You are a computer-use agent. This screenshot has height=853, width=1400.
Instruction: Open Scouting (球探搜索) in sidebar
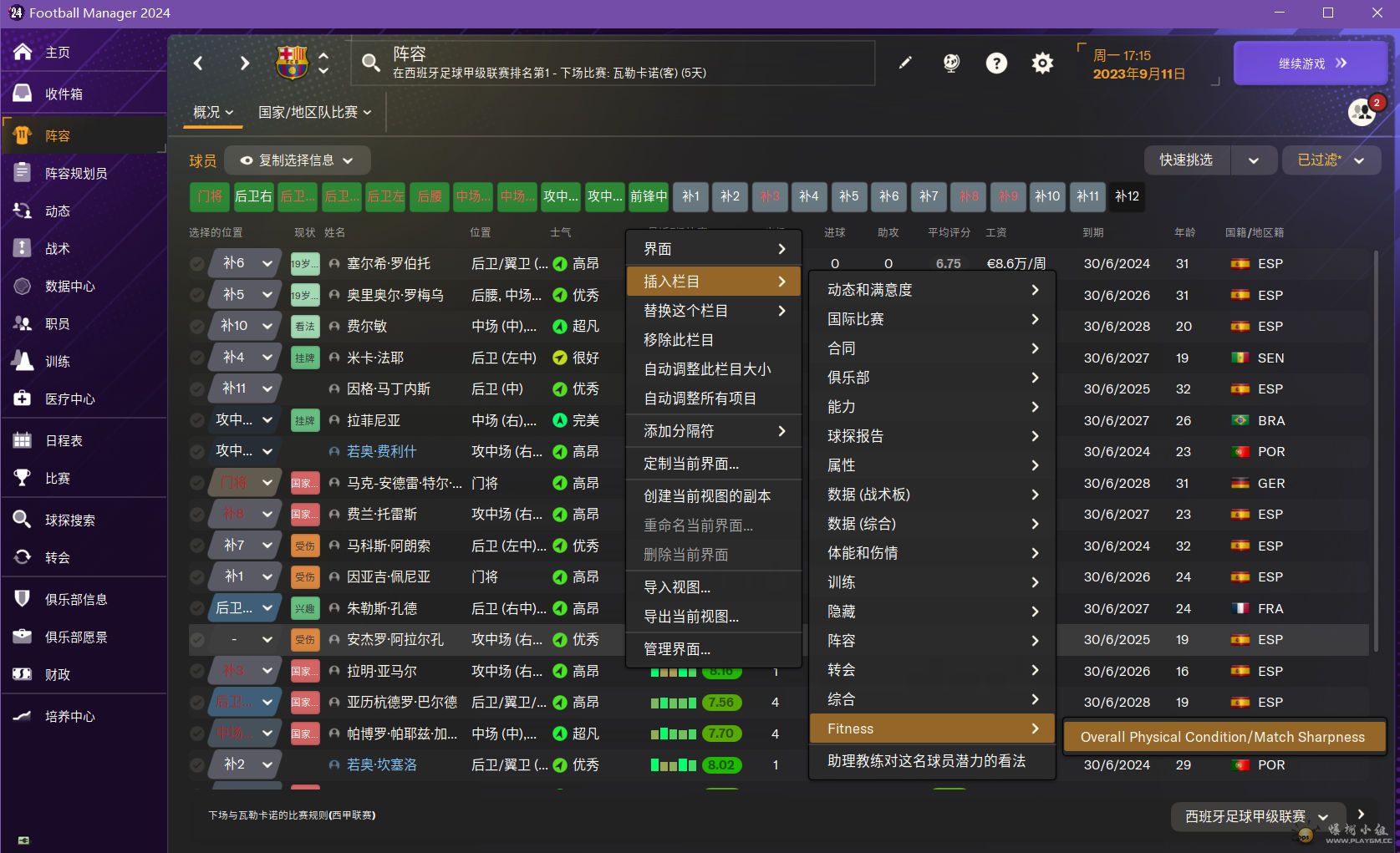tap(69, 520)
